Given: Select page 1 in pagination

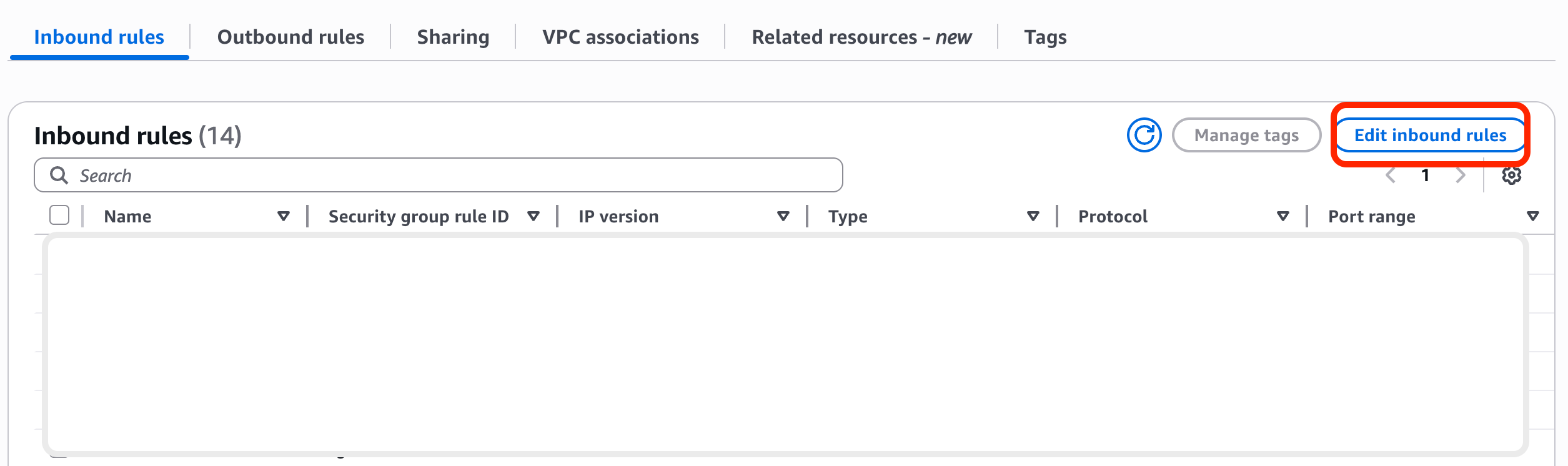Looking at the screenshot, I should coord(1425,176).
